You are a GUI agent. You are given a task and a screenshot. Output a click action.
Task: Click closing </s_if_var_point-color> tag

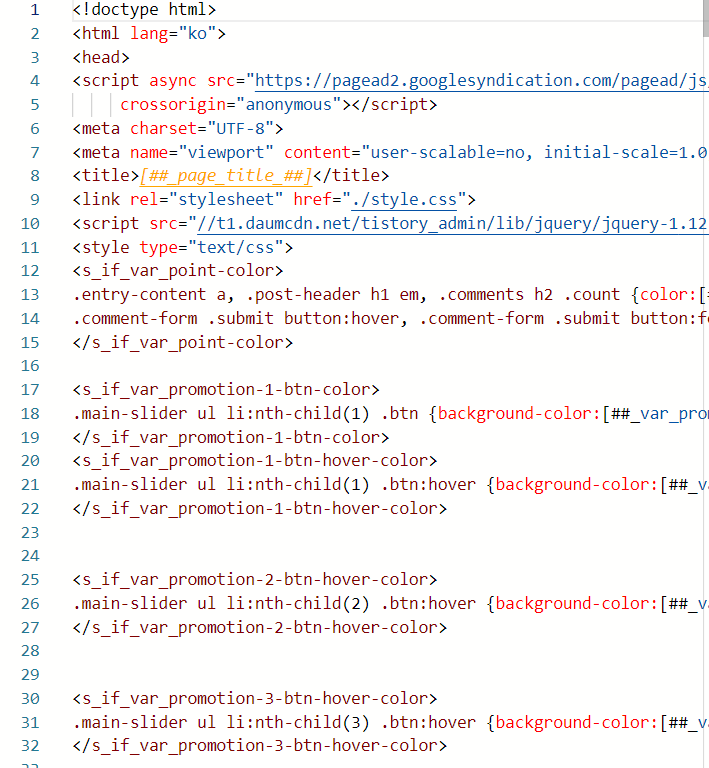183,343
